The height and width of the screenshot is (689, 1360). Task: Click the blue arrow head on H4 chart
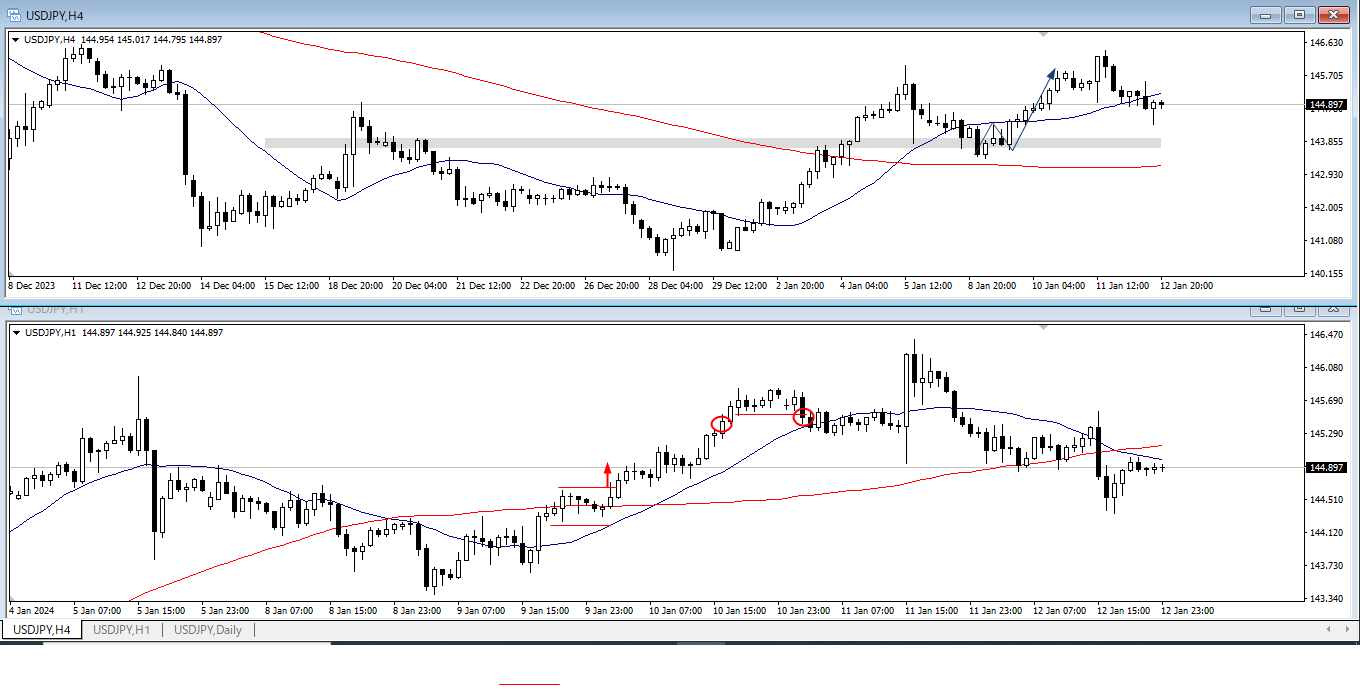pos(1051,73)
